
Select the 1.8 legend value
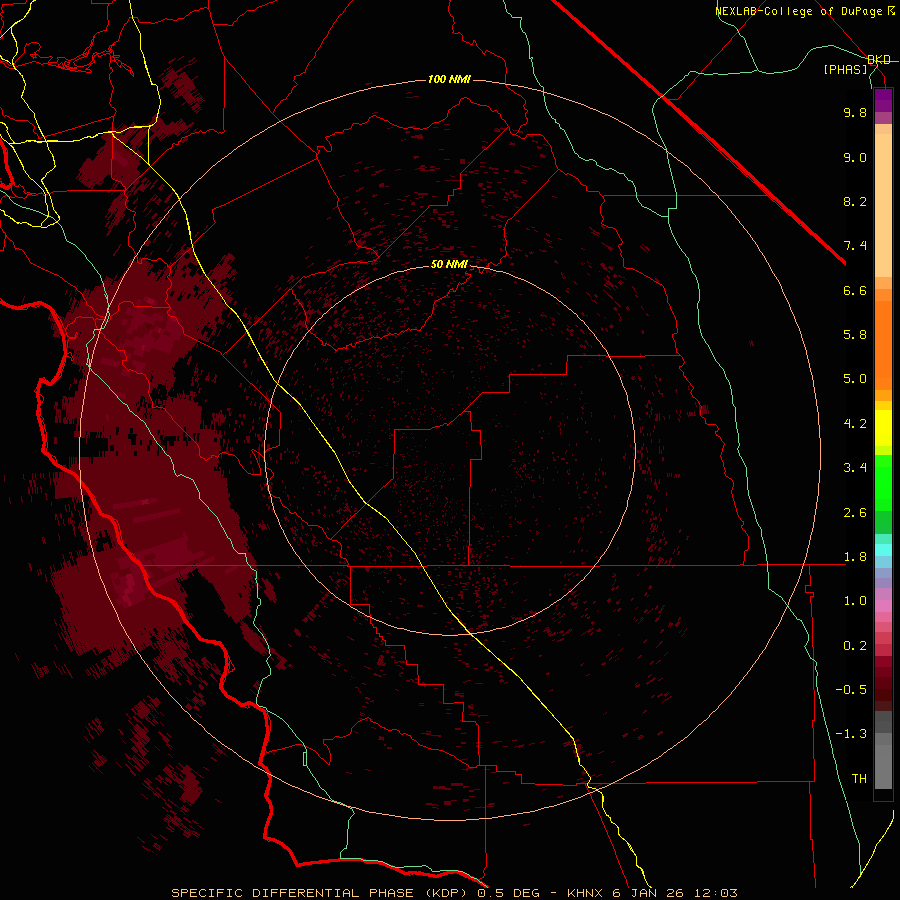855,557
